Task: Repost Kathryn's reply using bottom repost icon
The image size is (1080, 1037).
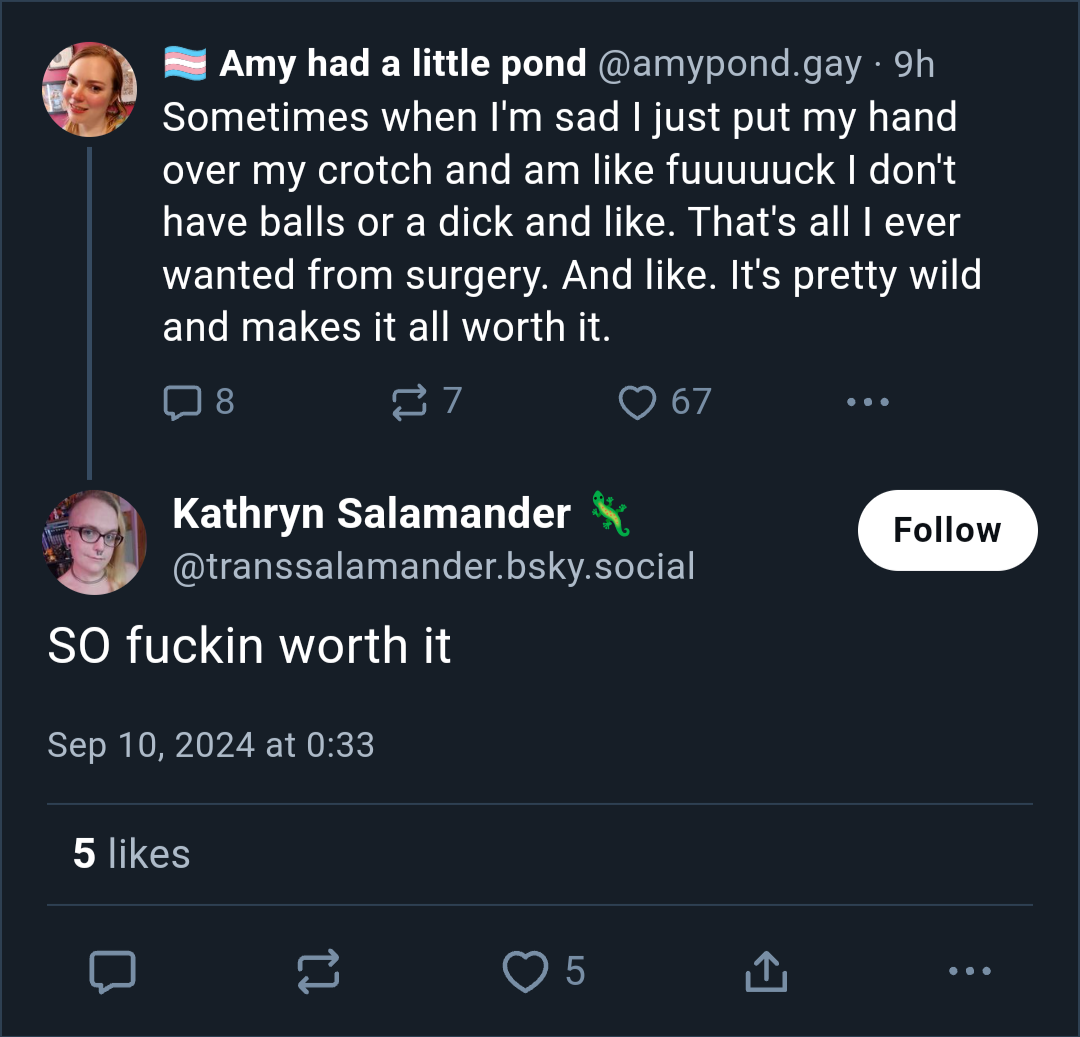Action: tap(318, 972)
